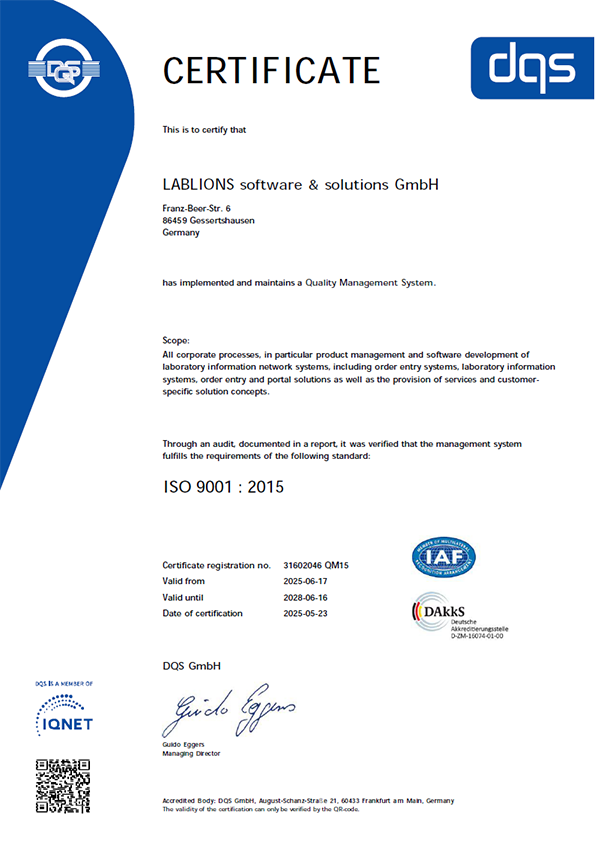Click Guido Eggers handwritten signature
The height and width of the screenshot is (842, 595).
229,710
